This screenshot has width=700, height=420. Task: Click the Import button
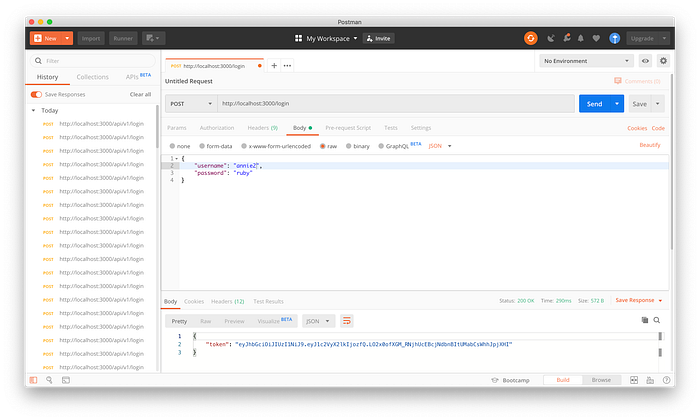coord(91,38)
